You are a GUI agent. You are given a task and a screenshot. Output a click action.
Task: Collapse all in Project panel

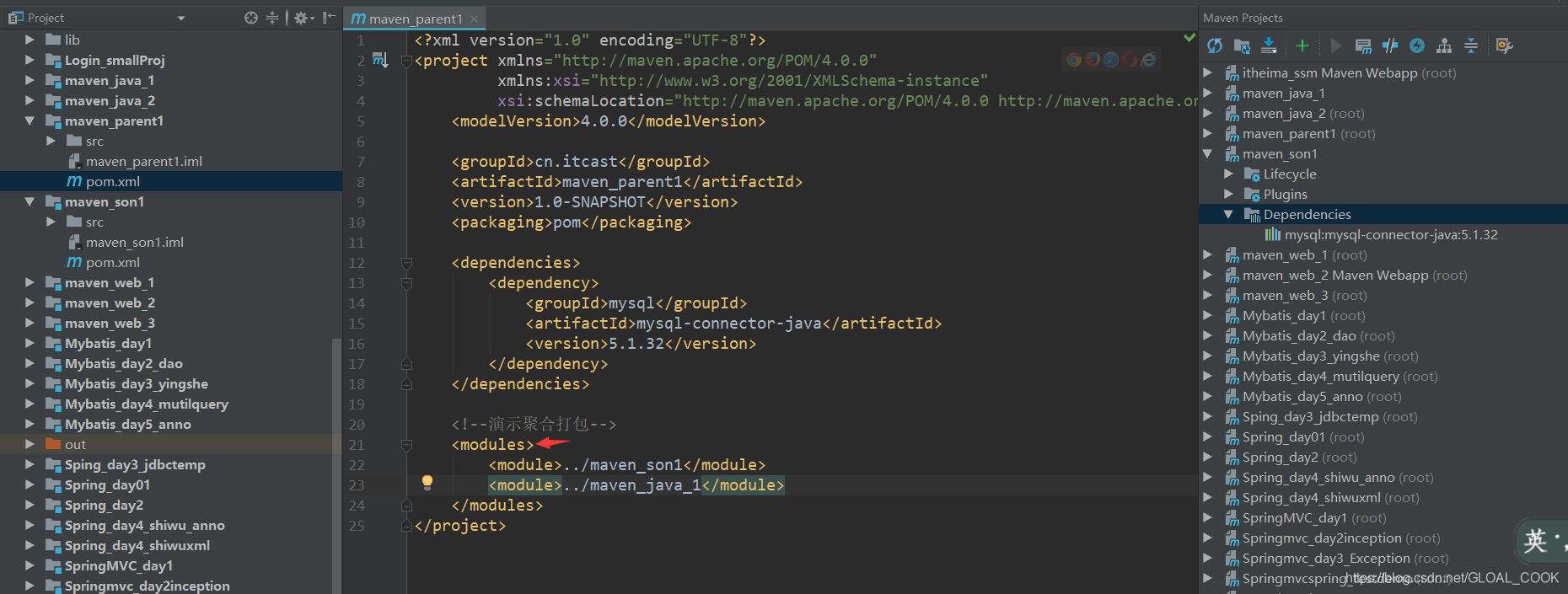(x=272, y=18)
